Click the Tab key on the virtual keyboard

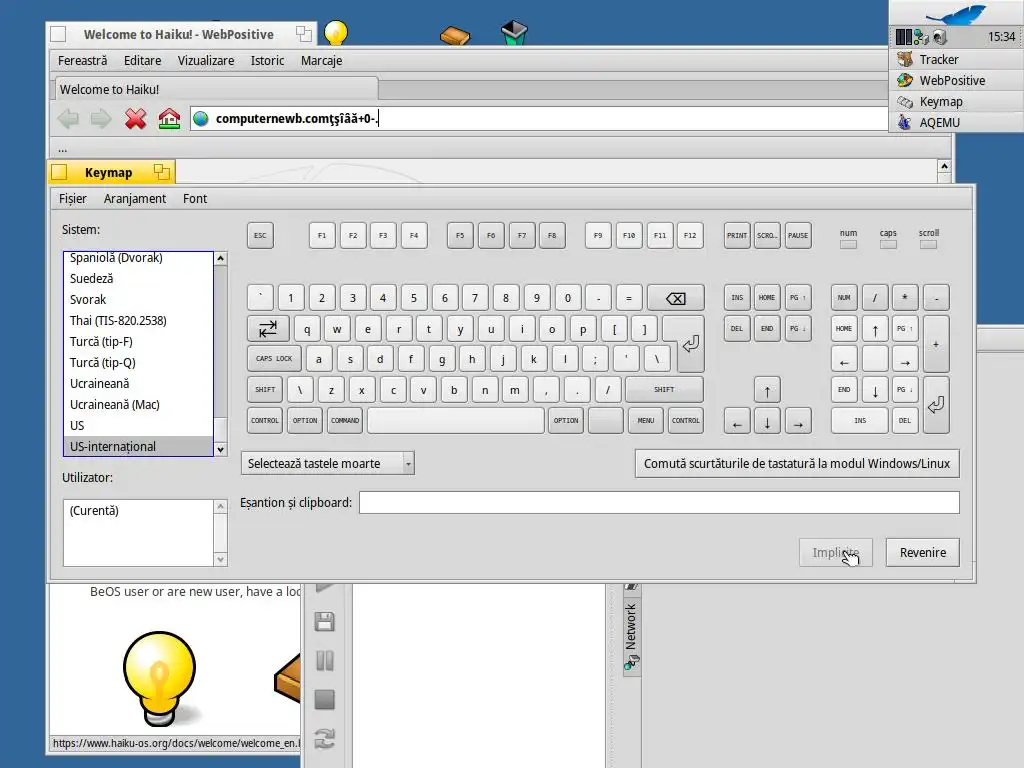coord(268,328)
